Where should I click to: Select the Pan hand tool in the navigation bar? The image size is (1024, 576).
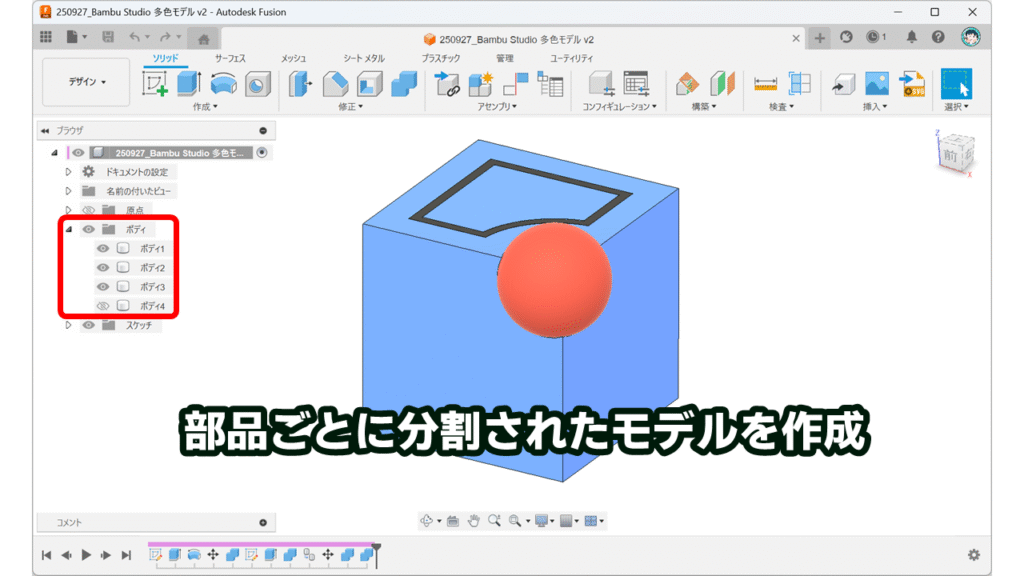[474, 521]
